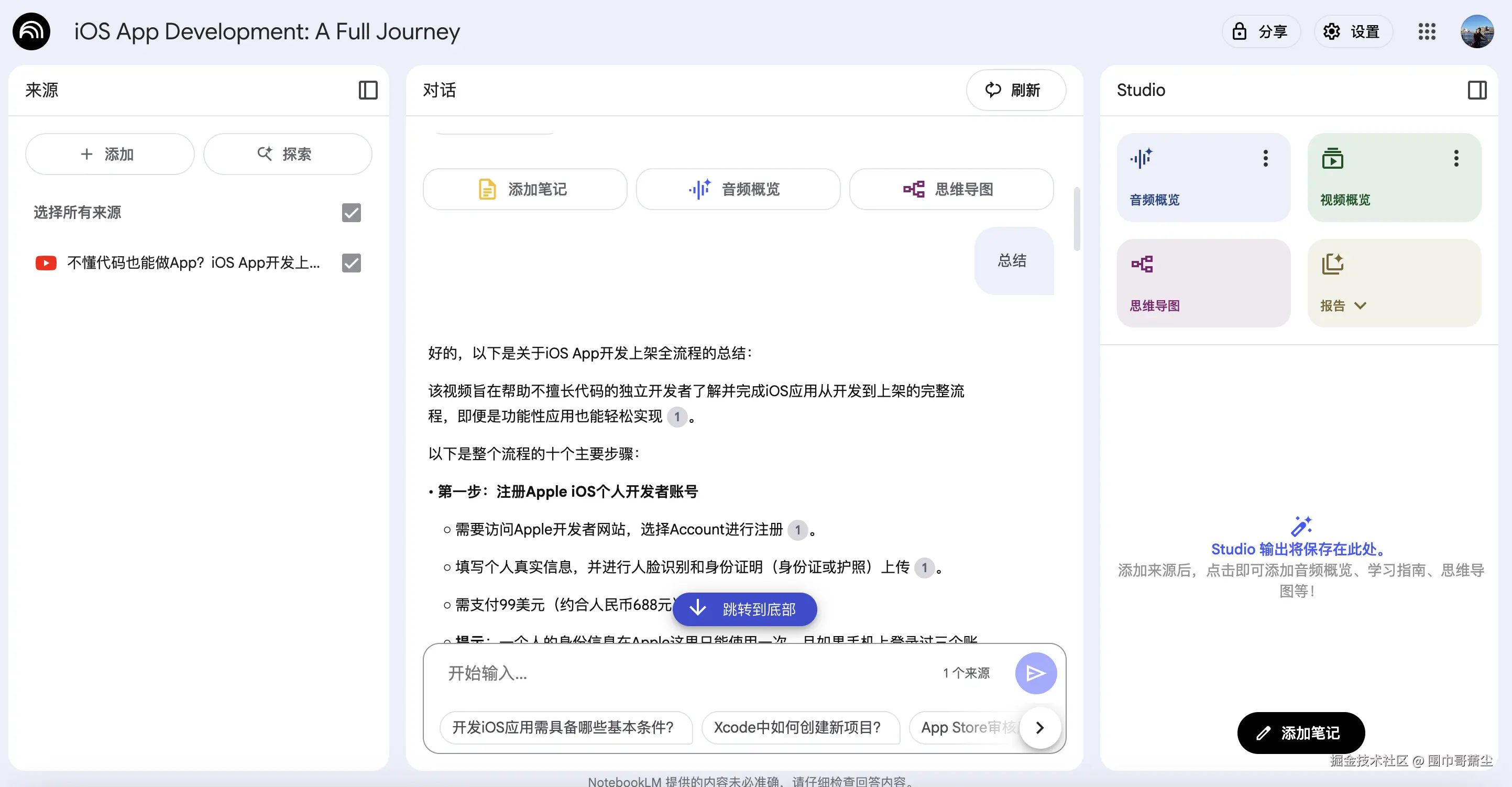Open the Google apps launcher
The height and width of the screenshot is (787, 1512).
coord(1426,31)
